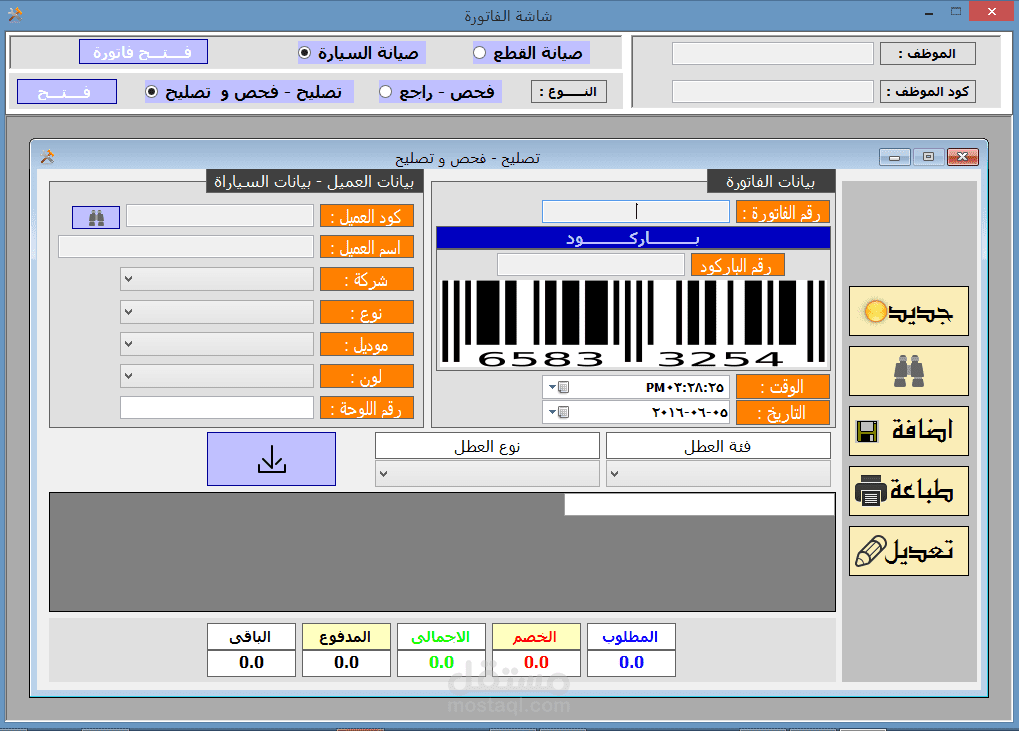Click the فتح (open) button

(x=67, y=92)
